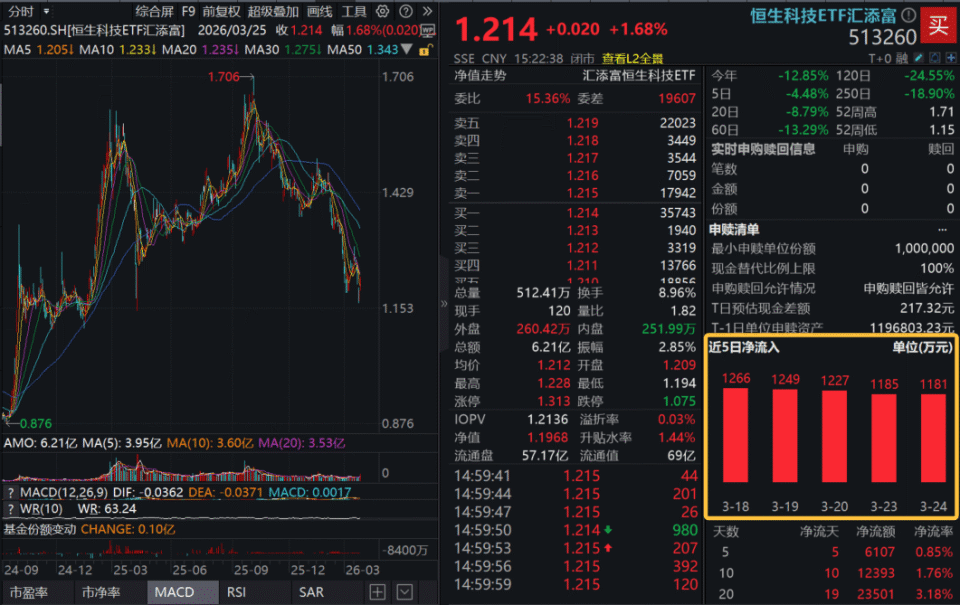This screenshot has height=605, width=960.
Task: Open the settings gear in the top toolbar
Action: point(383,12)
